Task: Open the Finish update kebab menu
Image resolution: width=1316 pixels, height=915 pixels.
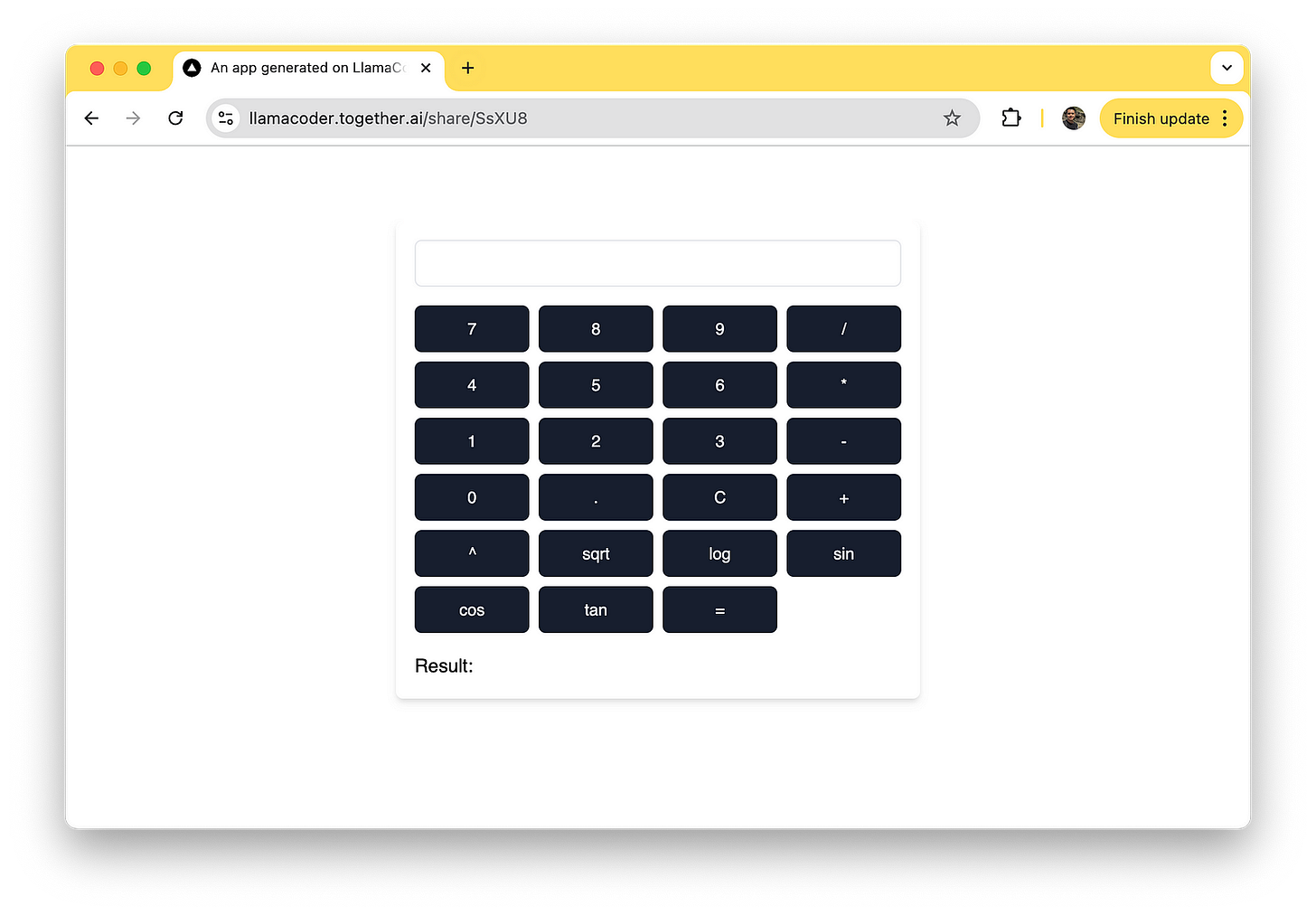Action: click(x=1225, y=118)
